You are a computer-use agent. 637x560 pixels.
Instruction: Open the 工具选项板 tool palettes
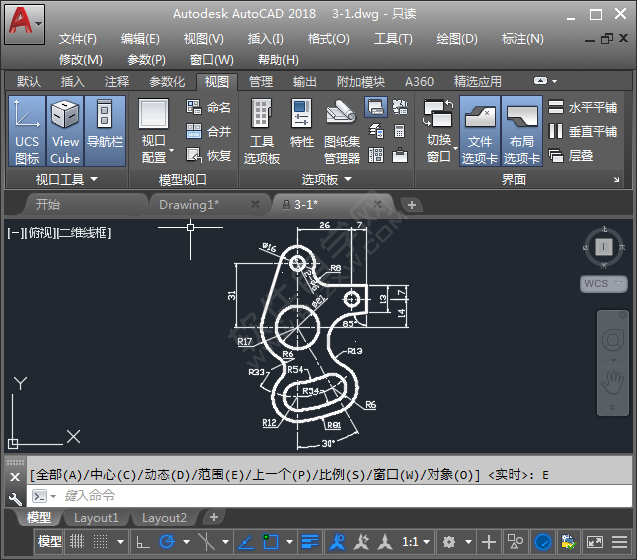click(x=262, y=131)
